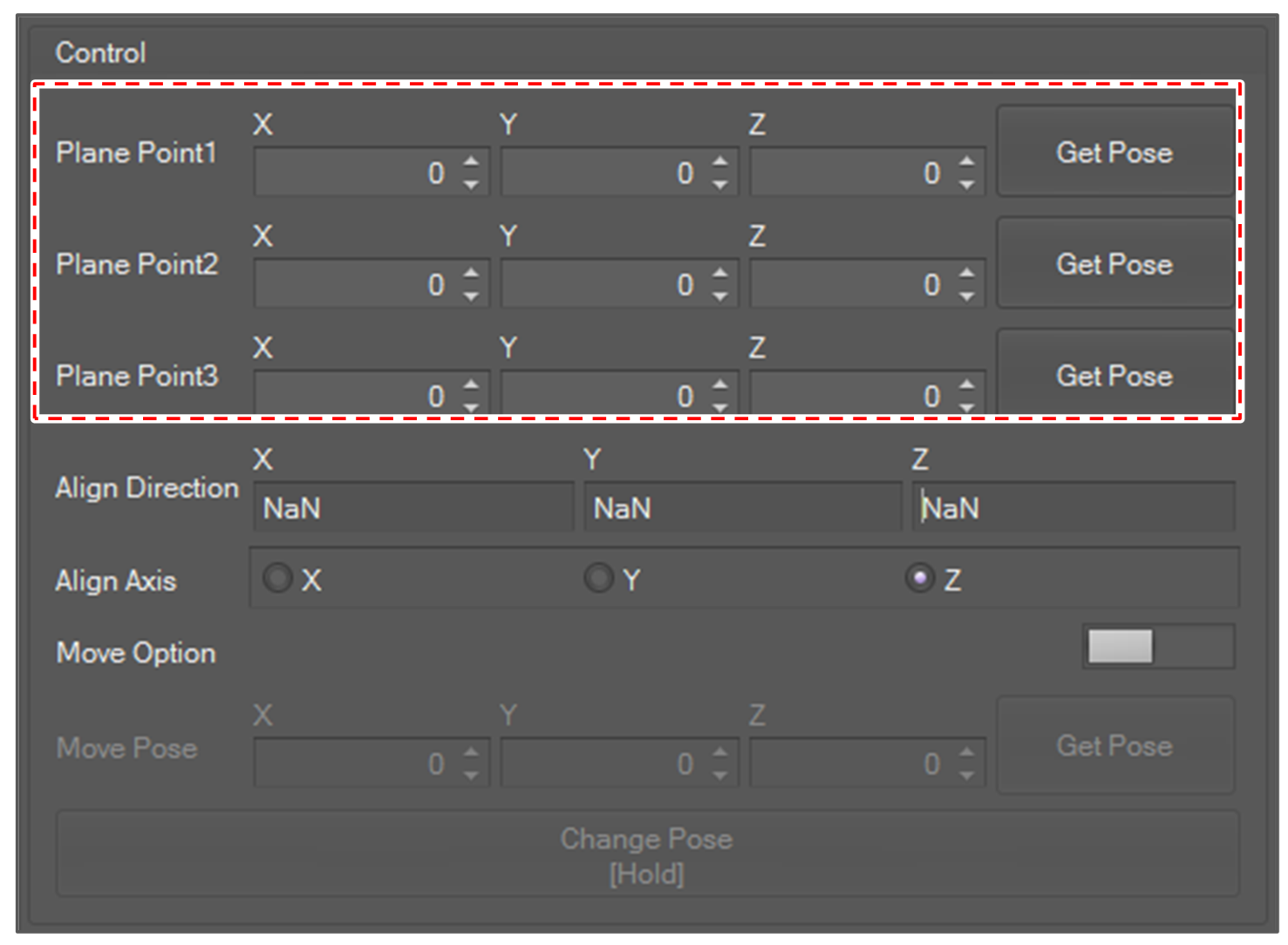This screenshot has width=1288, height=945.
Task: Click the Align Direction X field
Action: click(x=413, y=508)
